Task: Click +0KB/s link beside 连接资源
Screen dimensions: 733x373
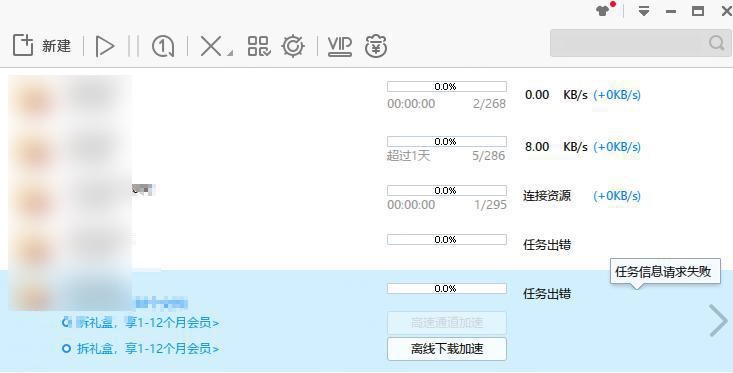Action: pyautogui.click(x=617, y=196)
